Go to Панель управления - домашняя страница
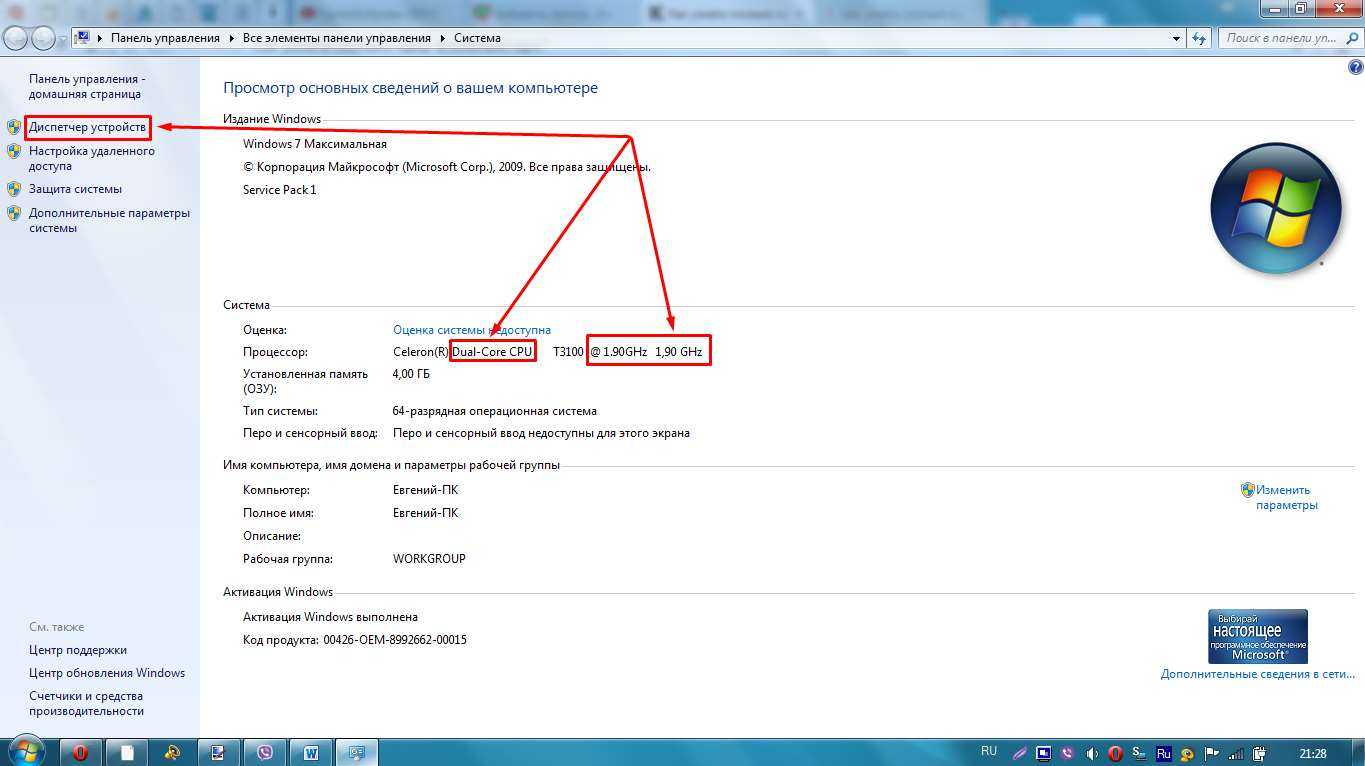Image resolution: width=1365 pixels, height=766 pixels. point(87,86)
